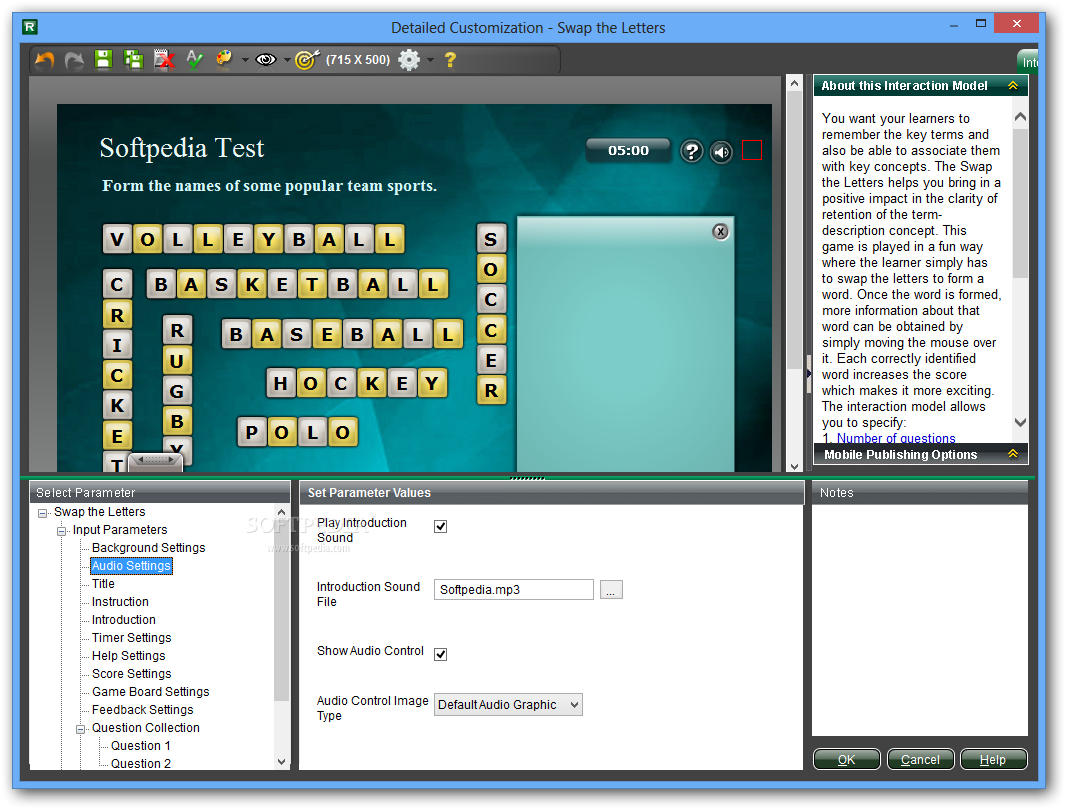Open the Audio Control Image Type dropdown
This screenshot has width=1066, height=809.
point(508,705)
